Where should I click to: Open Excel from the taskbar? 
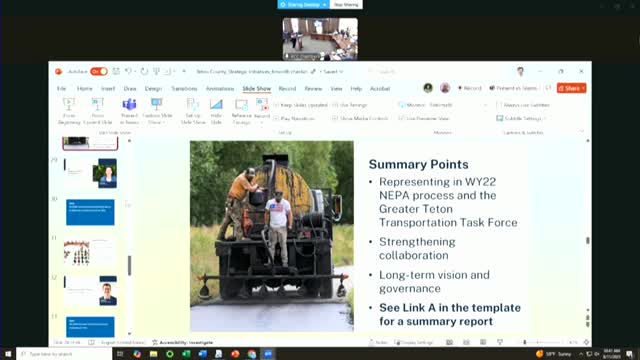(186, 354)
